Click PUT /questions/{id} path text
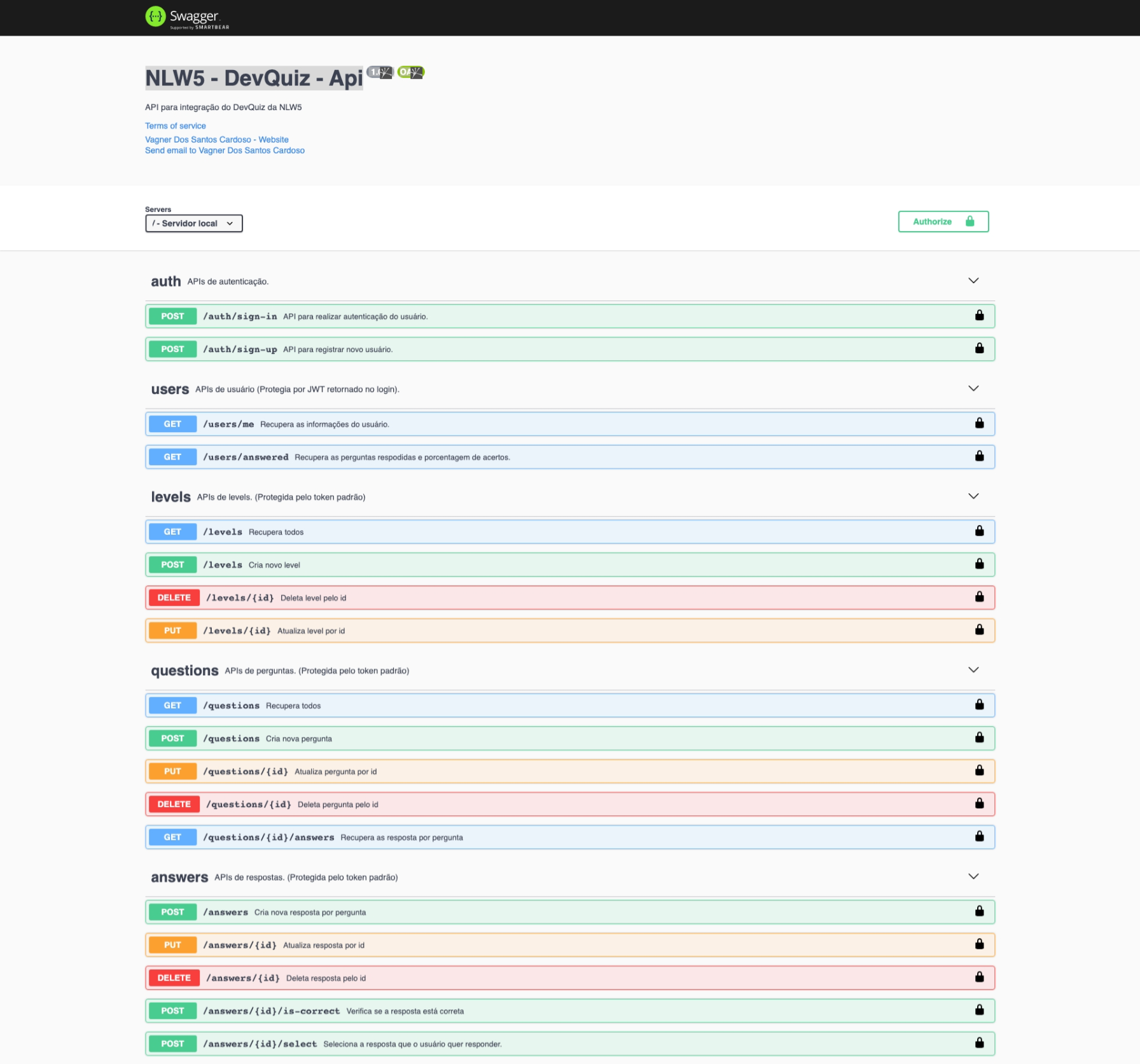1140x1064 pixels. click(x=246, y=771)
